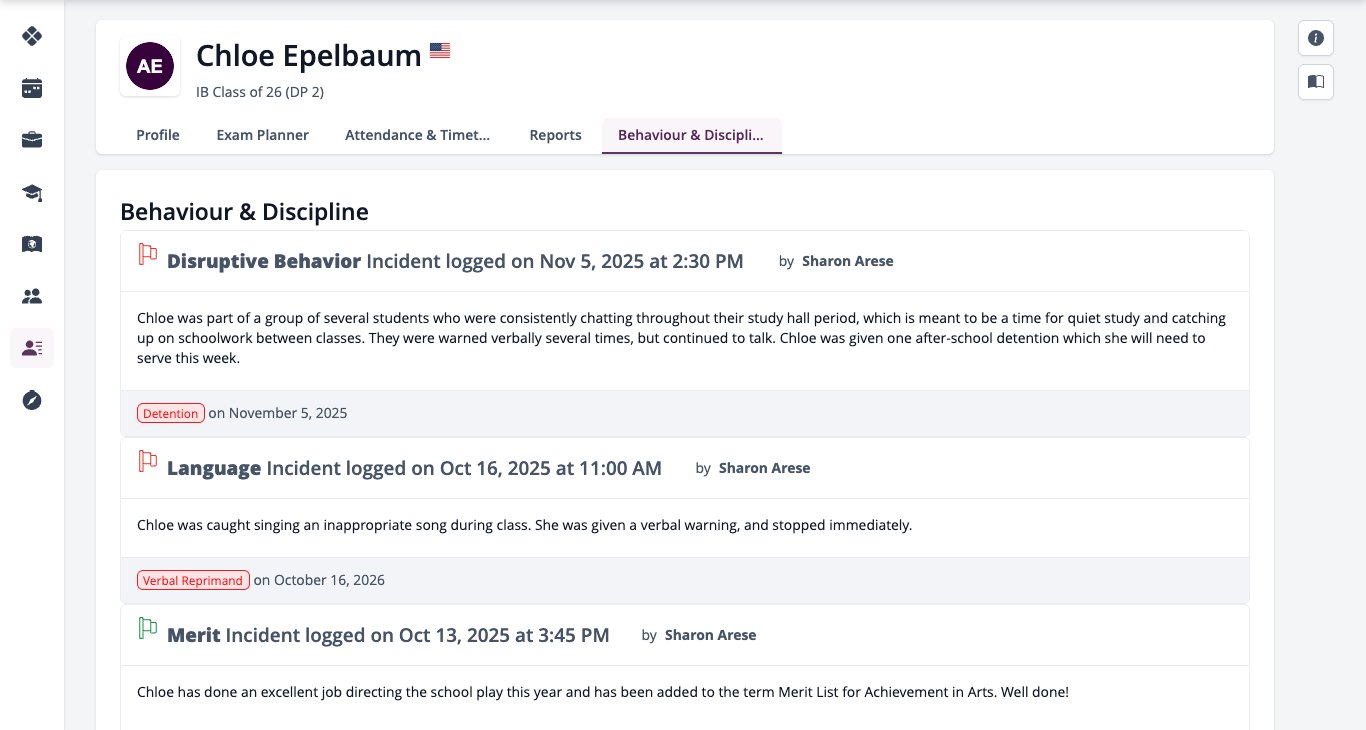The height and width of the screenshot is (730, 1366).
Task: Switch to the Profile tab
Action: click(158, 135)
